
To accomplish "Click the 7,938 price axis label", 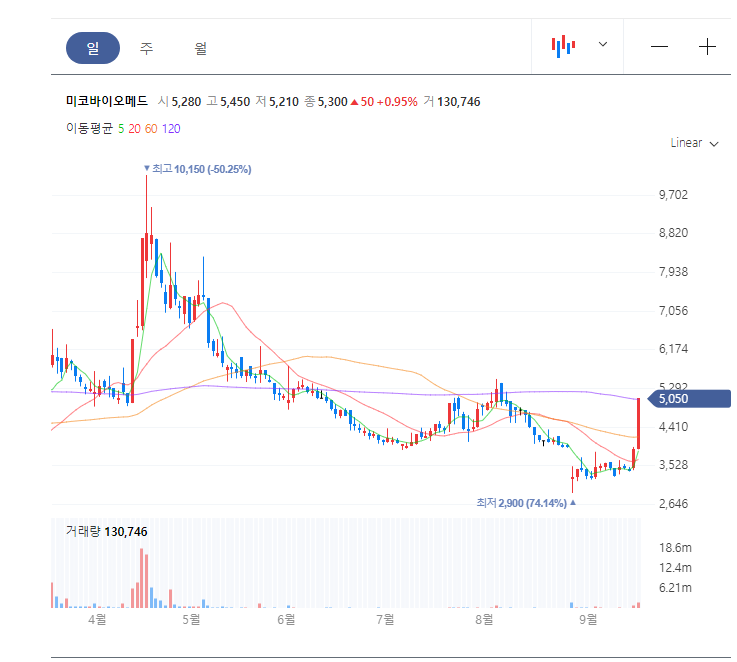I will pos(673,272).
